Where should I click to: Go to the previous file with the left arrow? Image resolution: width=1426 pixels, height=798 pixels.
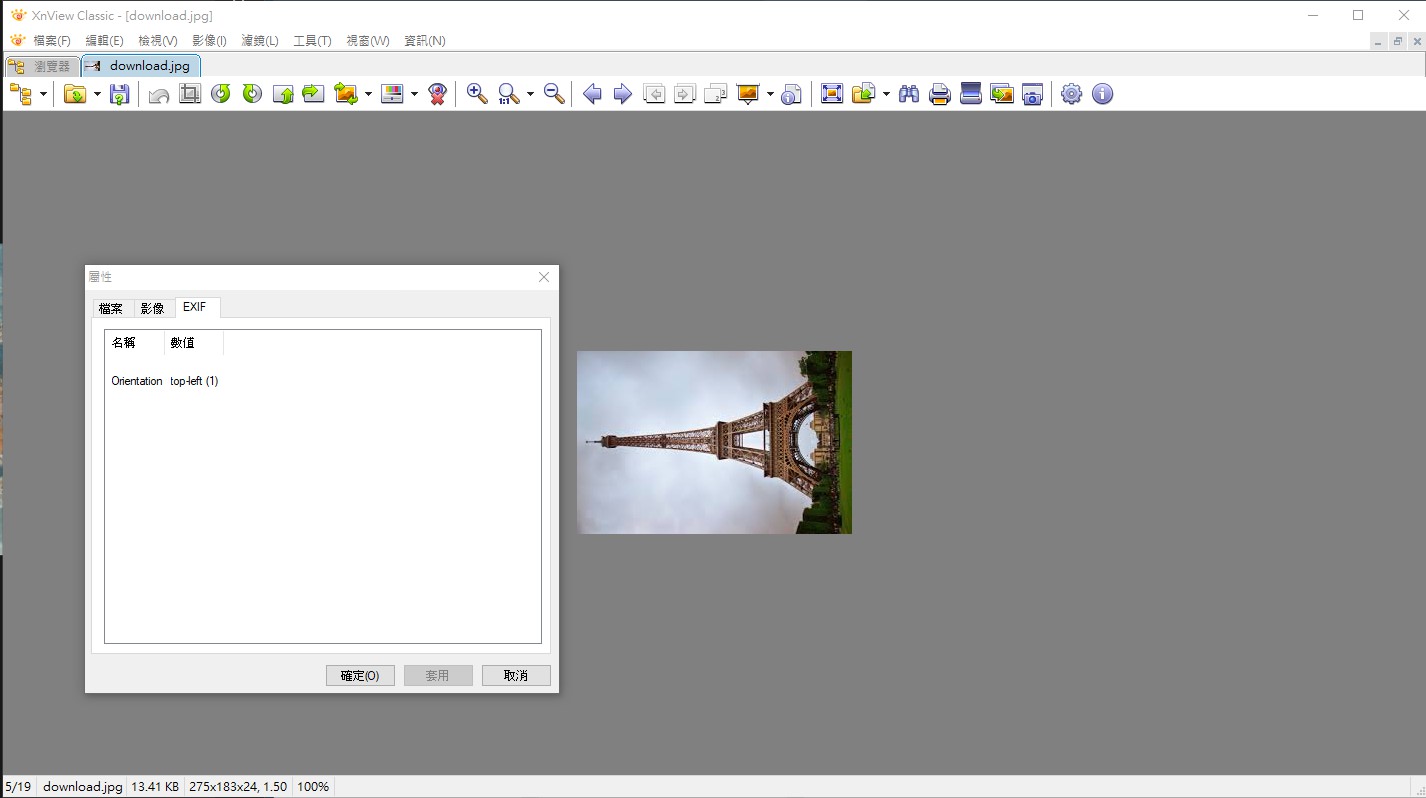[x=592, y=94]
